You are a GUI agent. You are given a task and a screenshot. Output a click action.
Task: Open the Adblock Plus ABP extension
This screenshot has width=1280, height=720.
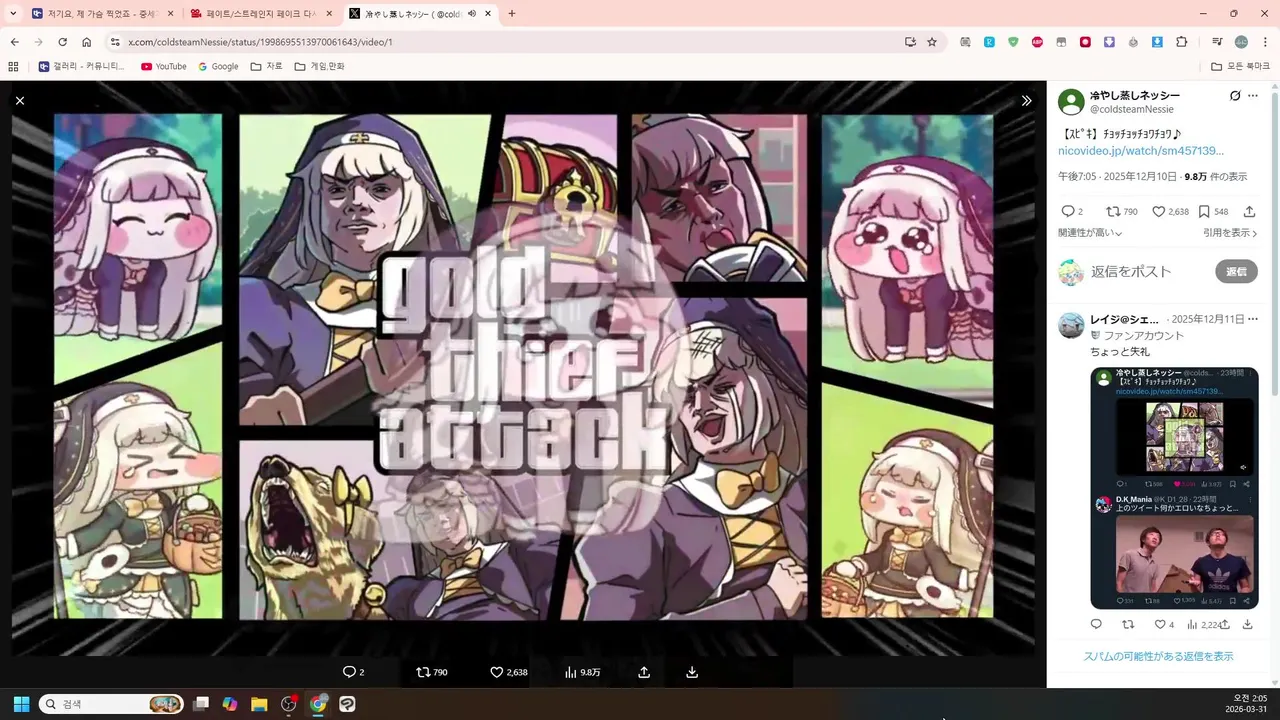coord(1037,42)
